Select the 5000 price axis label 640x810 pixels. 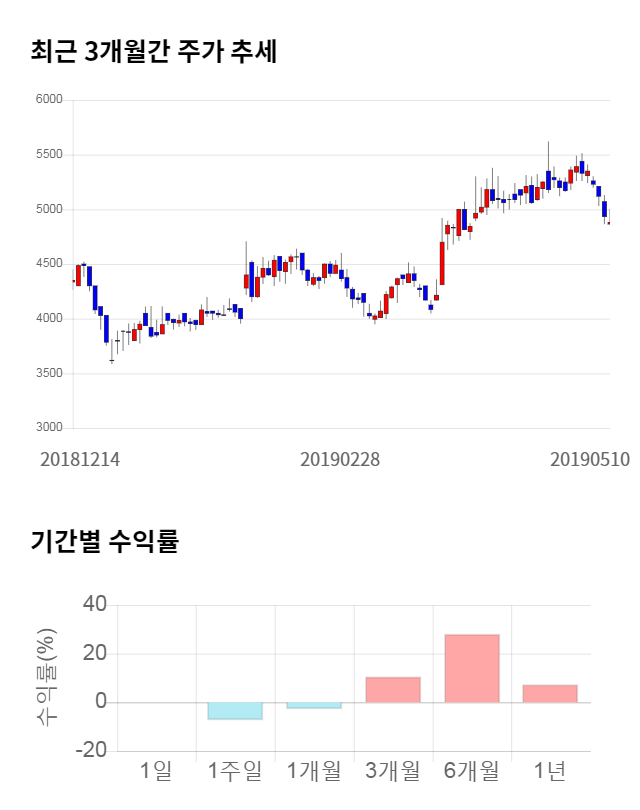[50, 209]
